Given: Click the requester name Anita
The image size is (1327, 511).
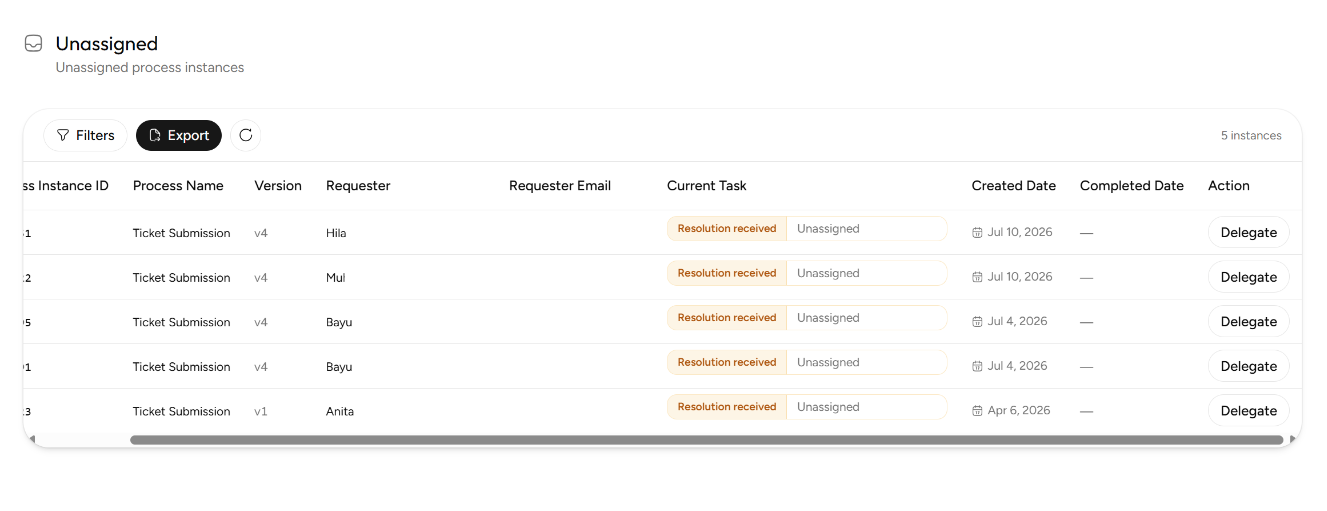Looking at the screenshot, I should [x=340, y=411].
